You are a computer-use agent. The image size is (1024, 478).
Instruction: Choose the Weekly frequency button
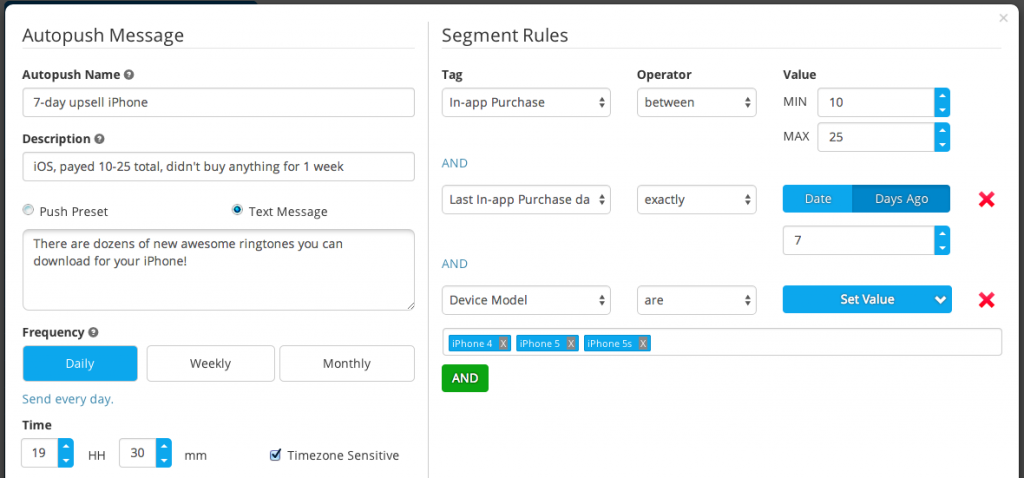tap(210, 364)
